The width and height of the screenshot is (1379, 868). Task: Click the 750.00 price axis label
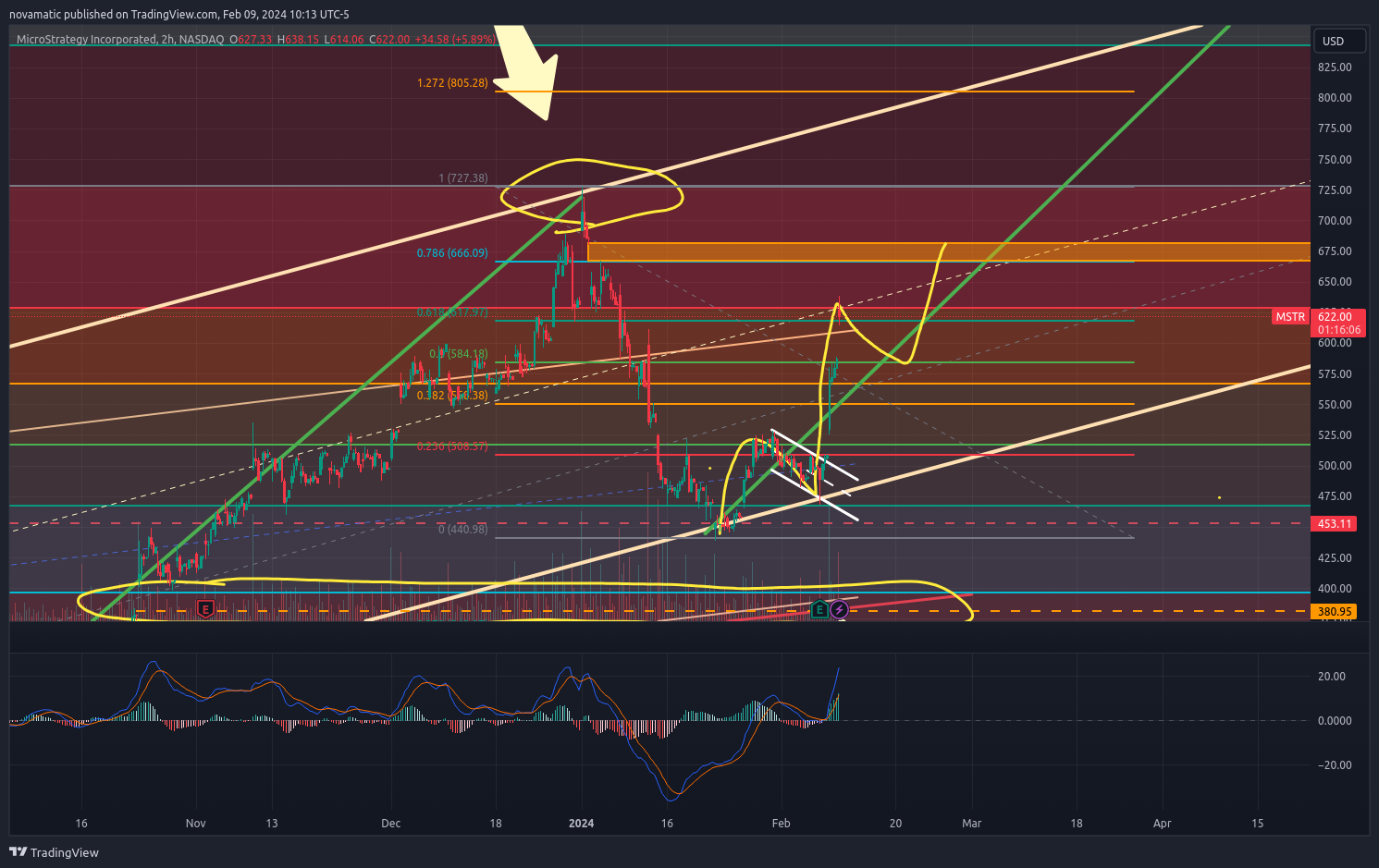coord(1335,160)
